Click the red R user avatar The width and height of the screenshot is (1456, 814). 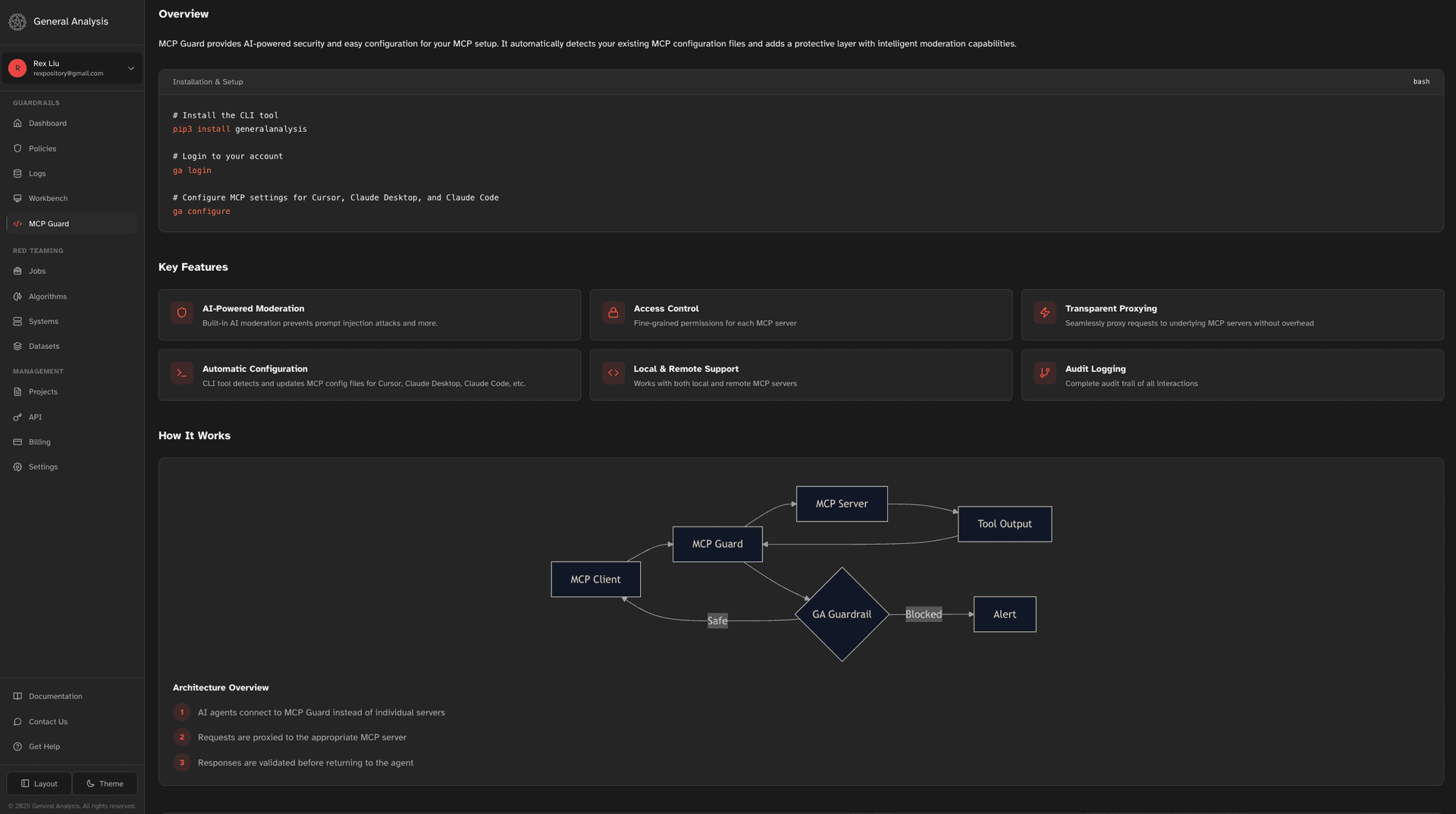pyautogui.click(x=17, y=68)
